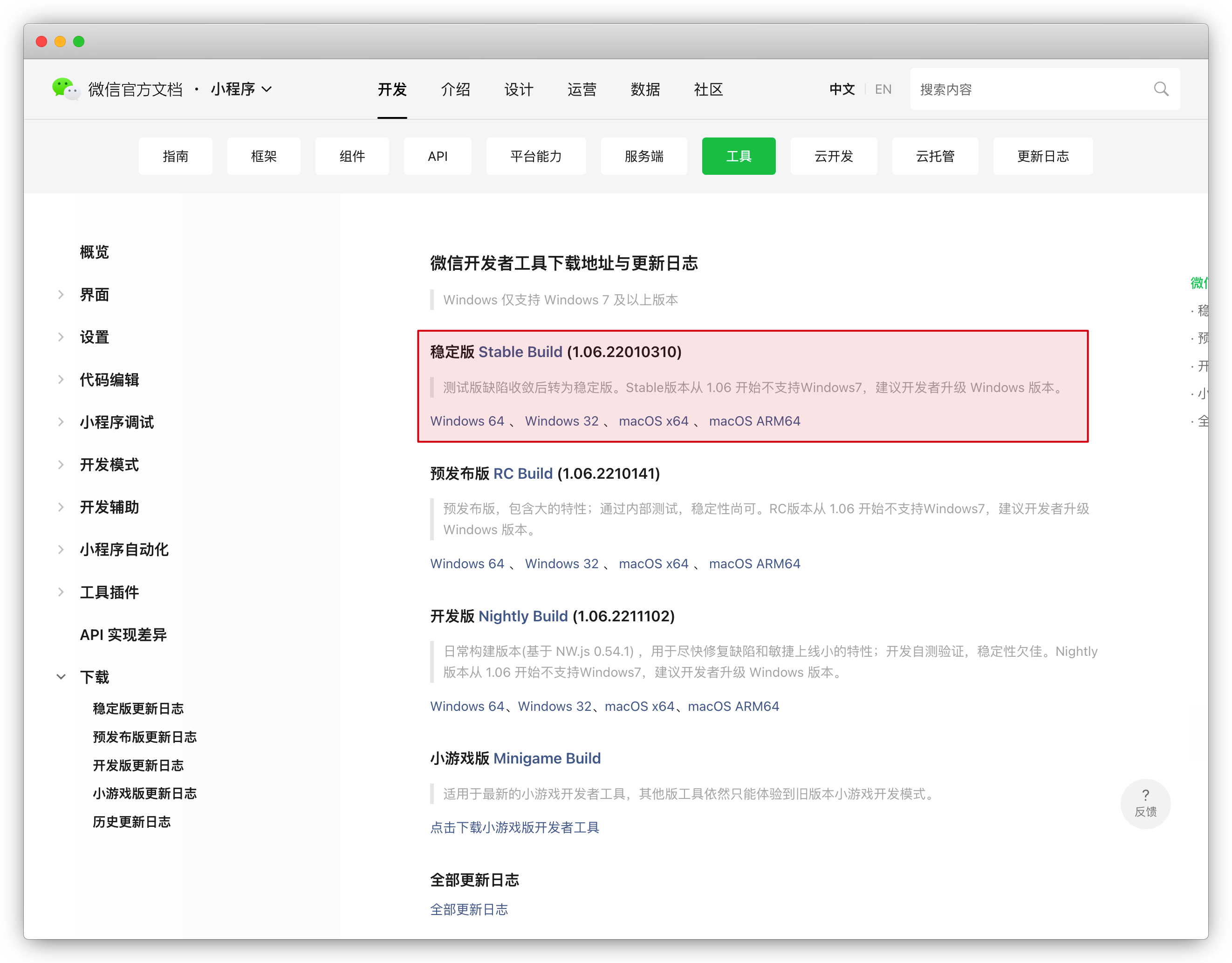This screenshot has width=1232, height=963.
Task: Download Nightly Build Windows 64
Action: [467, 706]
